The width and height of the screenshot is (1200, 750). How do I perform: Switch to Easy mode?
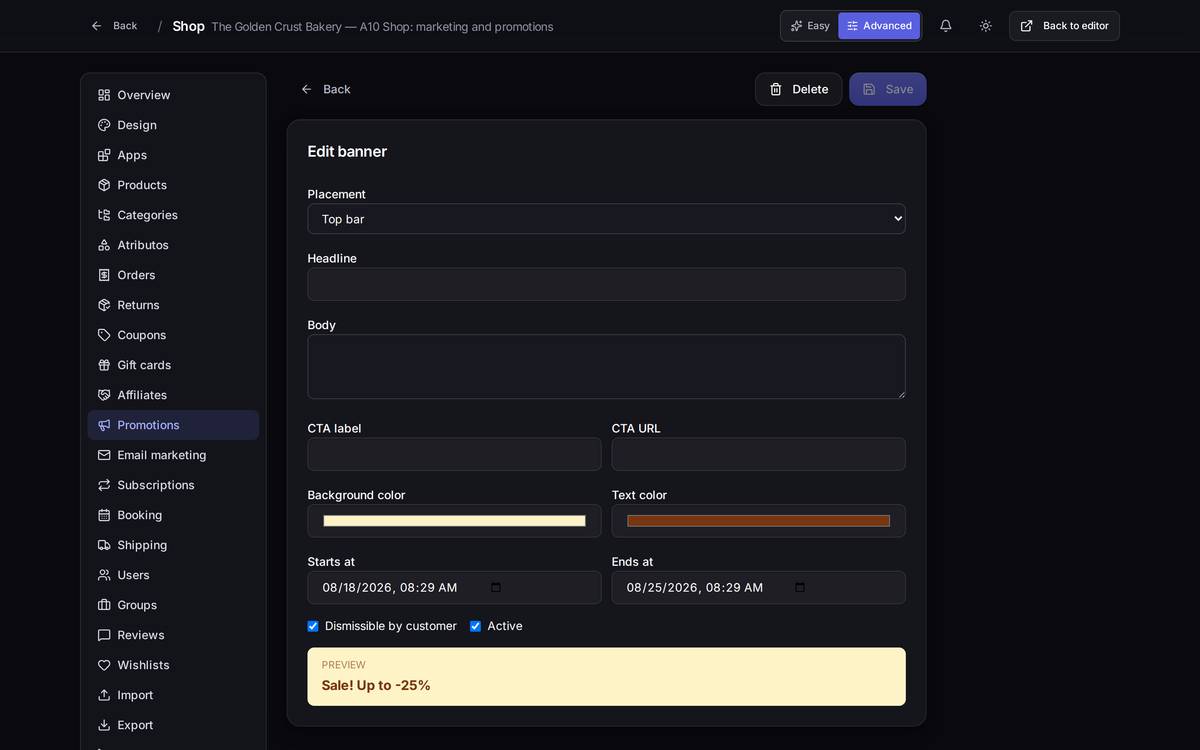click(x=810, y=26)
